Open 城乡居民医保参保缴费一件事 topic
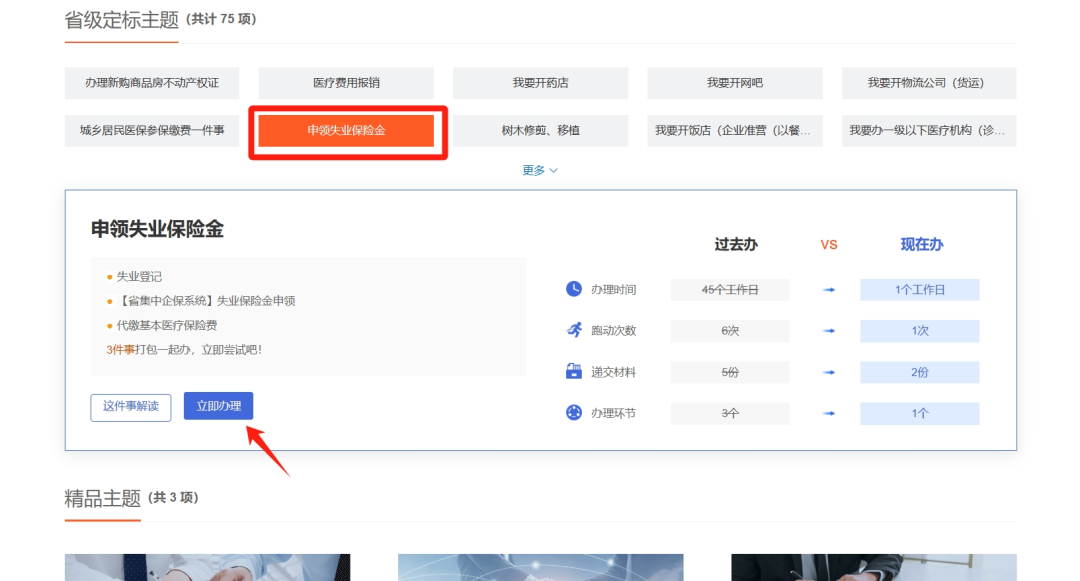 [152, 131]
